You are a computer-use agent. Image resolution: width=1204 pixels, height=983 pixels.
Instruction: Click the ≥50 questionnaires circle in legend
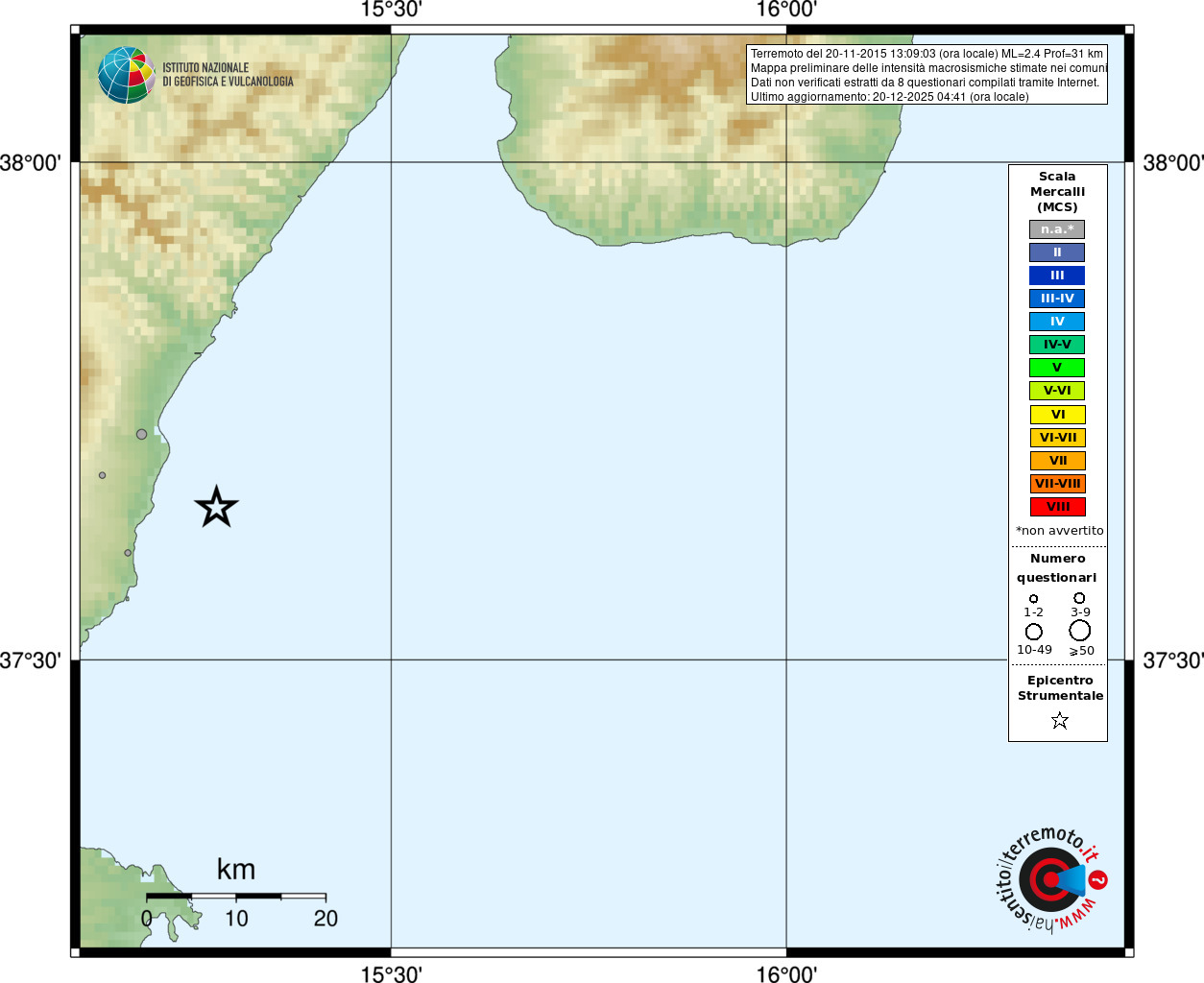click(x=1080, y=631)
